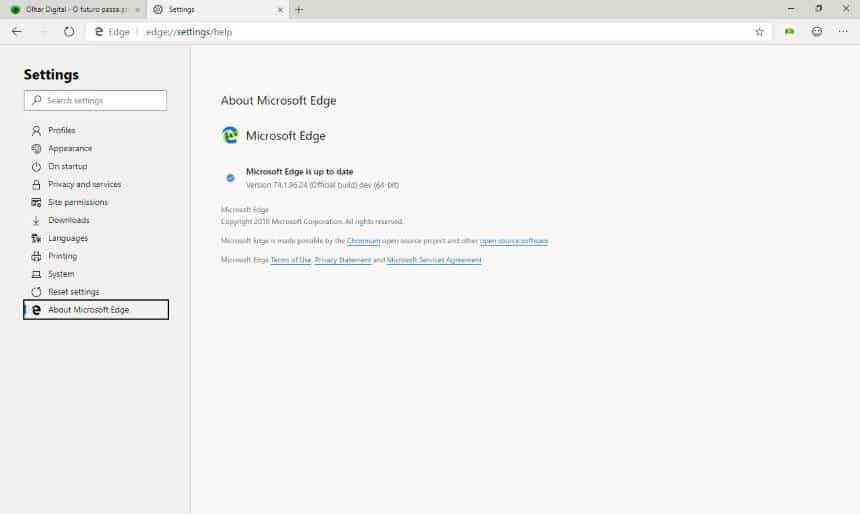Click the Appearance palette icon
860x514 pixels.
point(36,149)
